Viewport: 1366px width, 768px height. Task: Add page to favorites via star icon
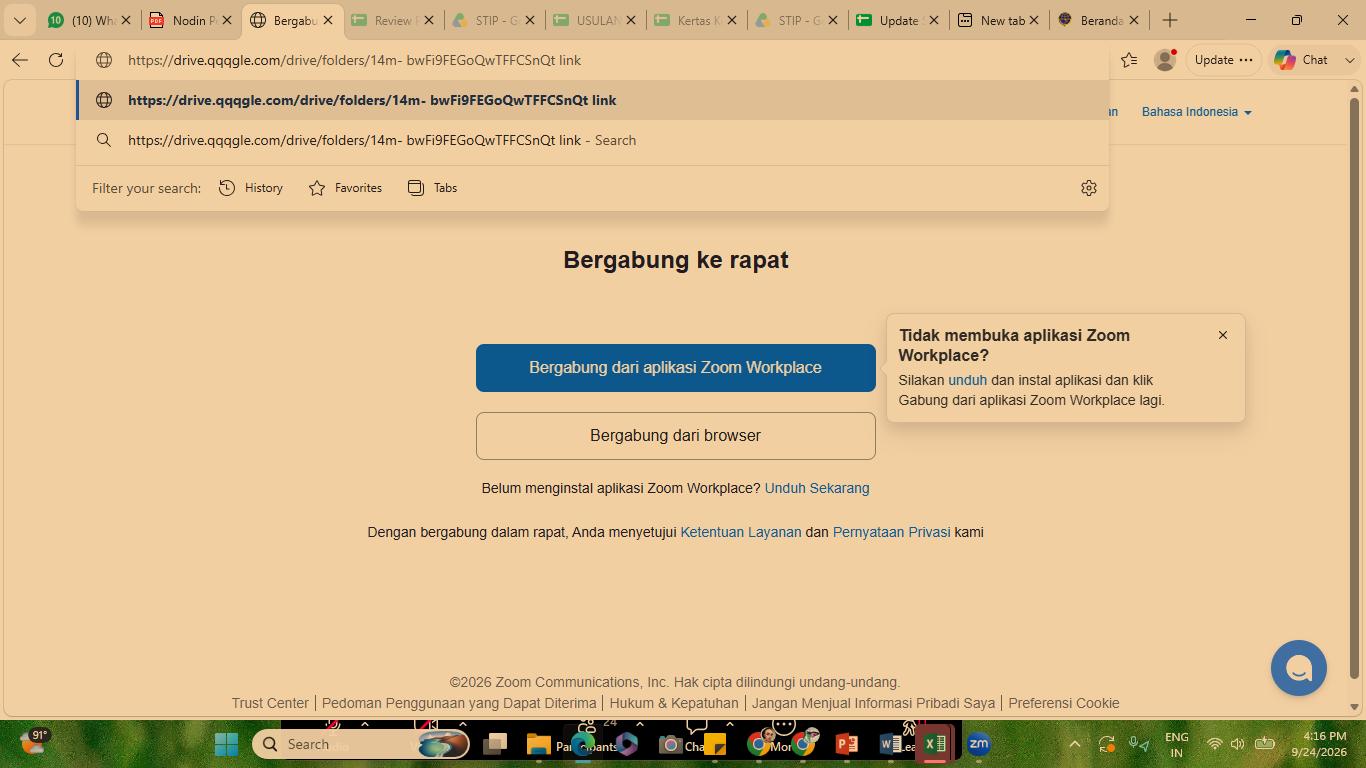[1129, 60]
